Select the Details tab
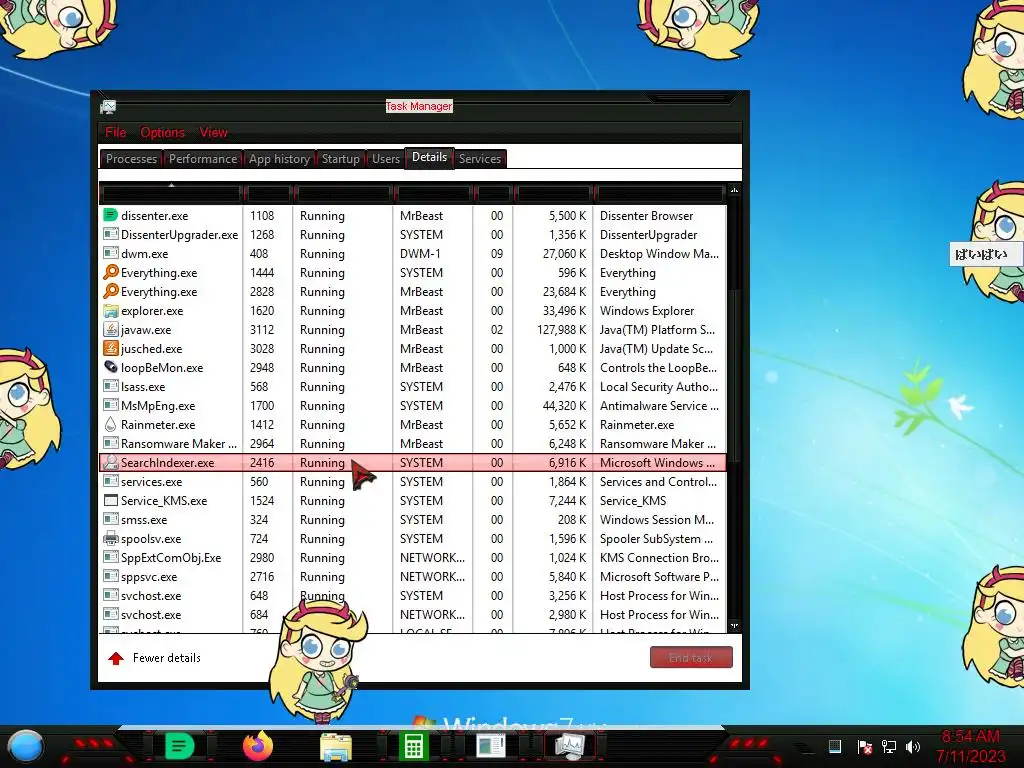The width and height of the screenshot is (1024, 768). tap(429, 157)
